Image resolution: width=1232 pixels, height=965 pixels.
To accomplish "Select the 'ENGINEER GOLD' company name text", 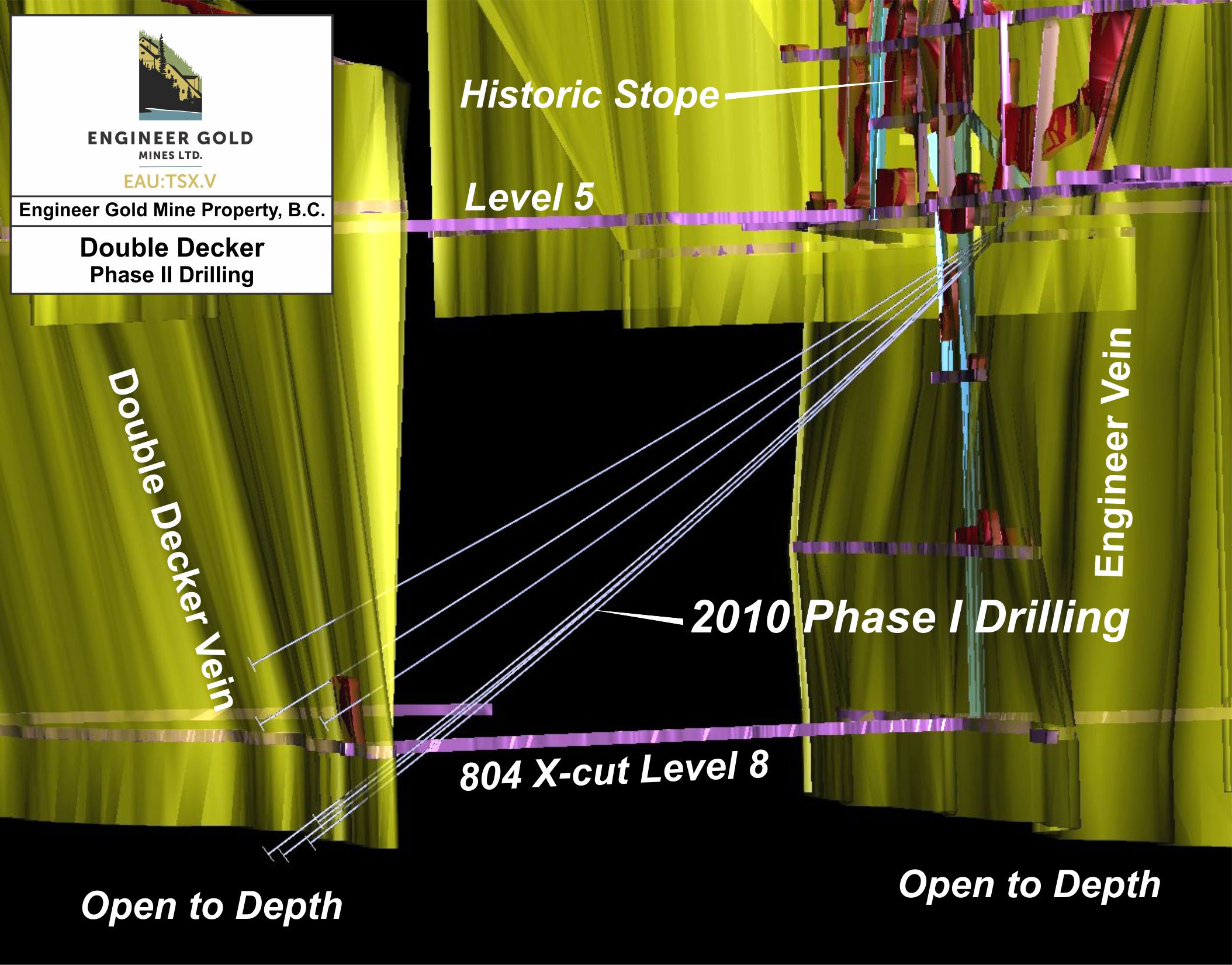I will (x=171, y=139).
